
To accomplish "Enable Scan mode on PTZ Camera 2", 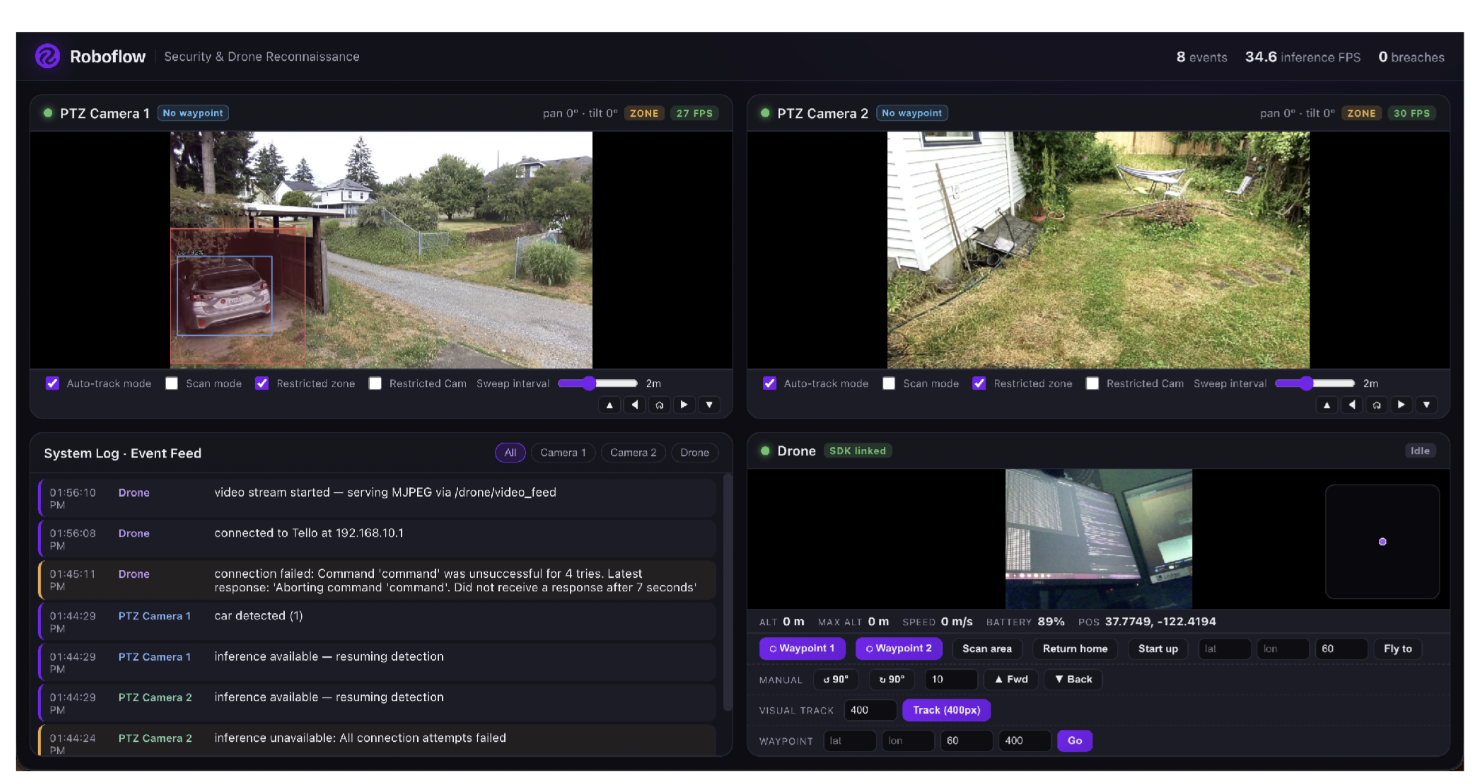I will [x=889, y=383].
